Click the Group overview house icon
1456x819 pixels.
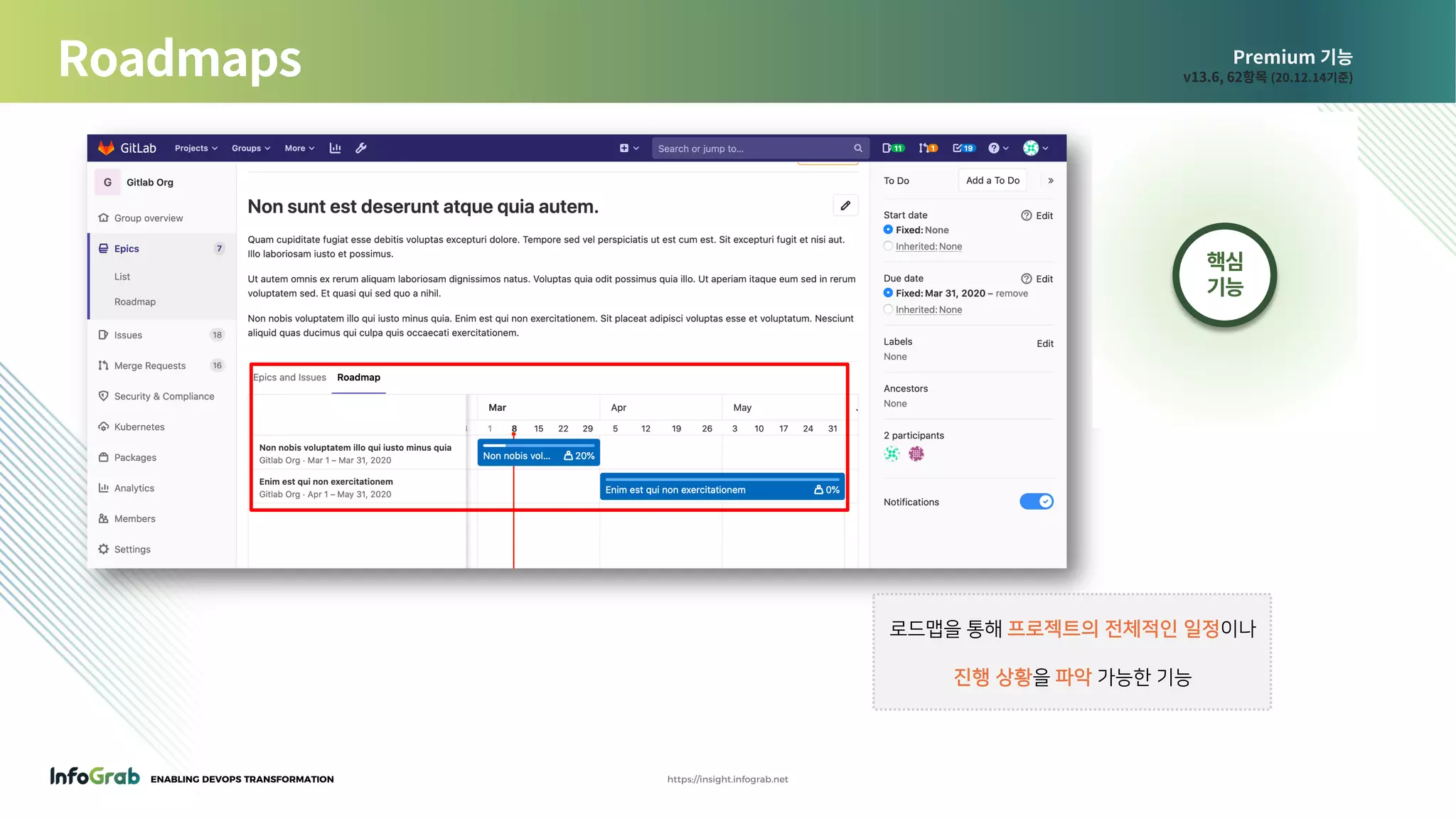pyautogui.click(x=104, y=218)
